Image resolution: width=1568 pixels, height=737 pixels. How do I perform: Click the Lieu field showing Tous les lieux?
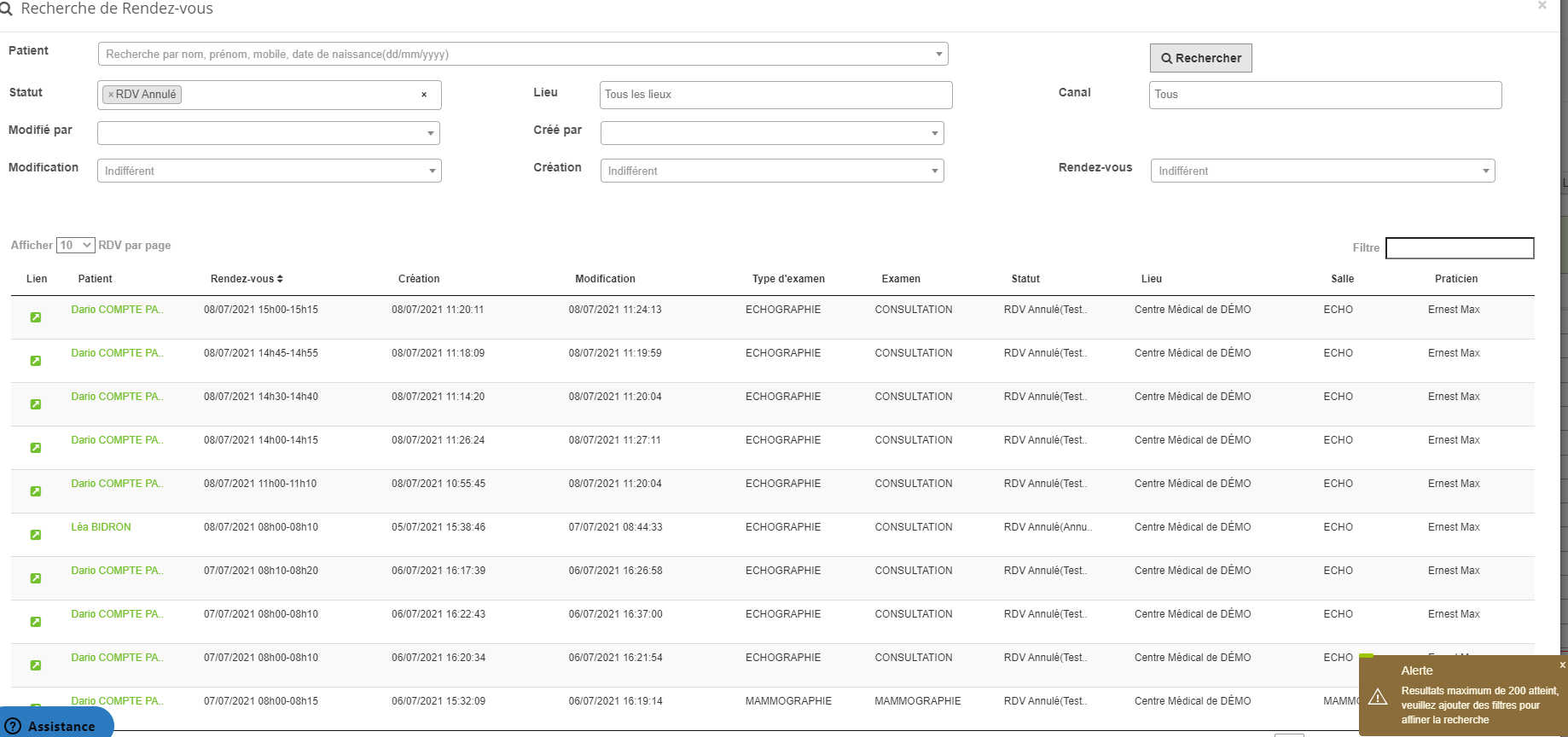775,95
